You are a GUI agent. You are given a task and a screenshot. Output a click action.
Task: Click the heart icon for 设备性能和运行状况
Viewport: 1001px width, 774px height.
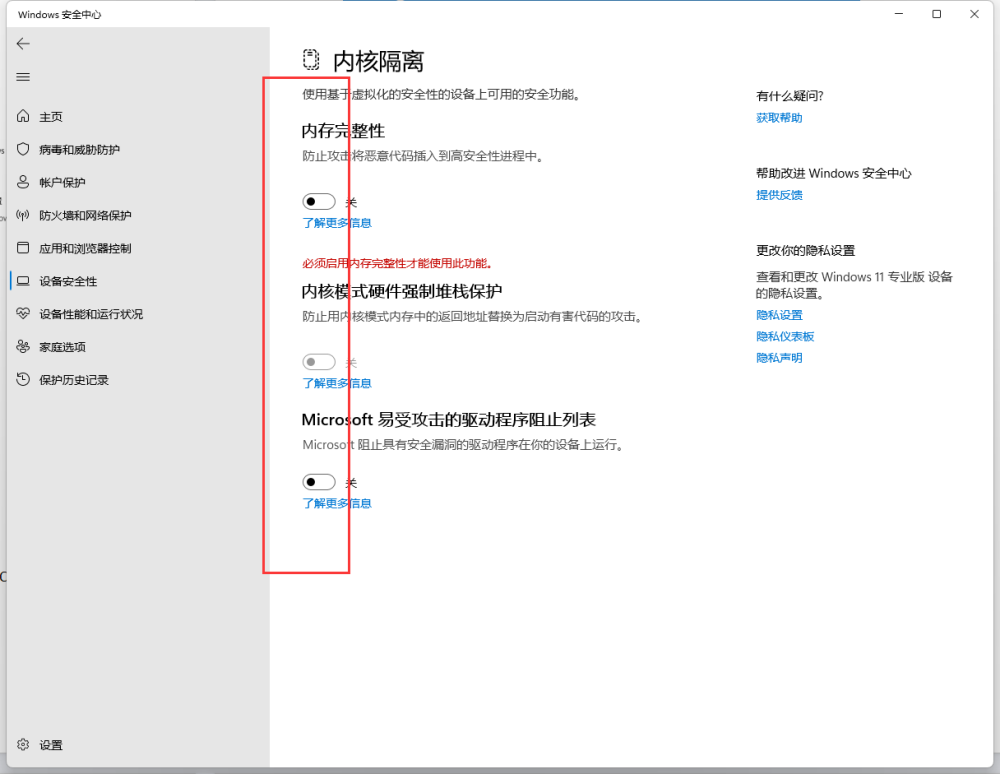24,314
